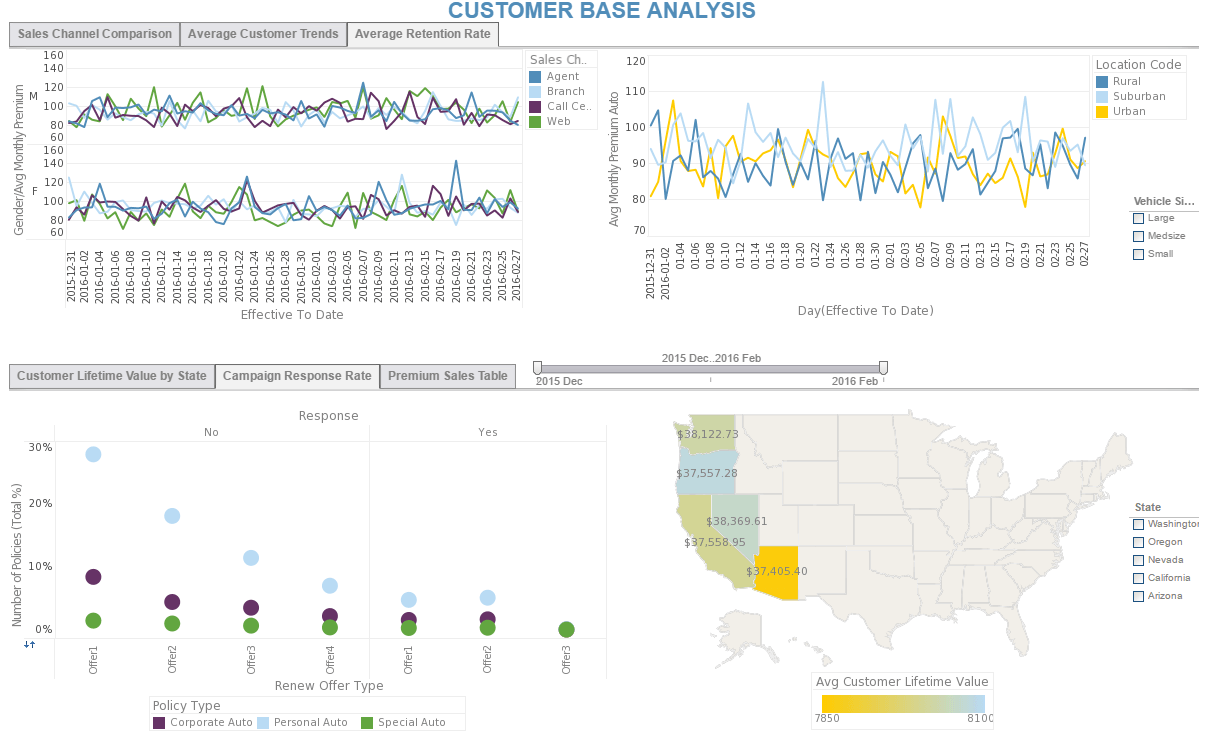Screen dimensions: 1215x740
Task: Click the 2016 Feb slider end label
Action: click(x=855, y=381)
